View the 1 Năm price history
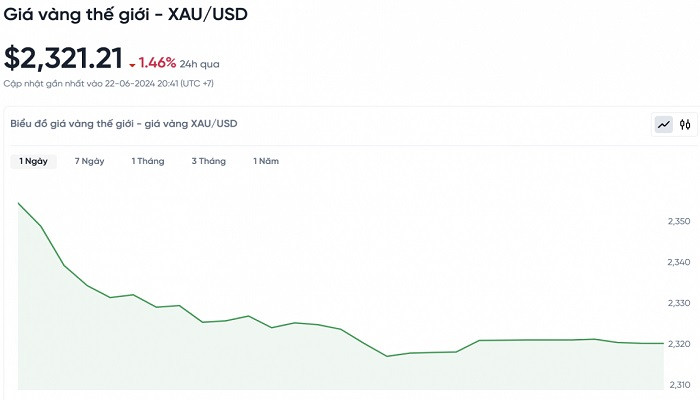The height and width of the screenshot is (400, 700). pyautogui.click(x=266, y=161)
